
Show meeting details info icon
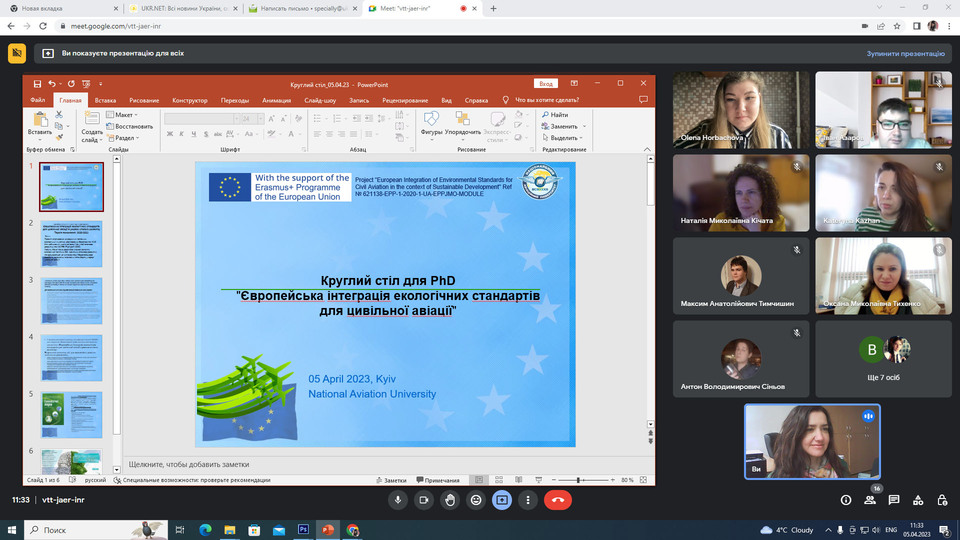tap(846, 500)
